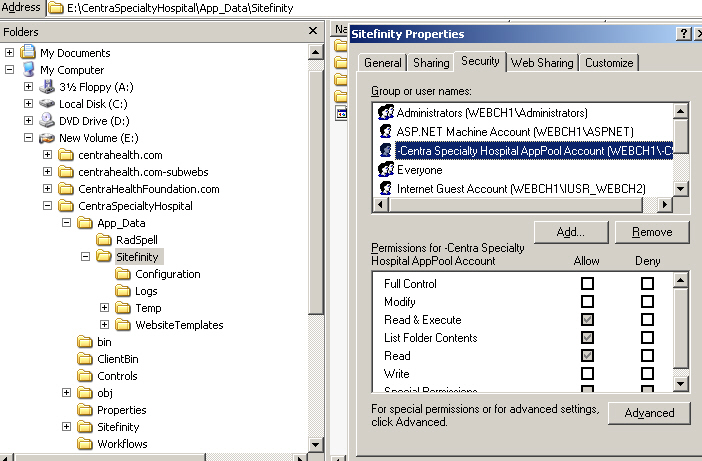The image size is (702, 461).
Task: Select the lower Sitefinity folder under obj
Action: 118,427
